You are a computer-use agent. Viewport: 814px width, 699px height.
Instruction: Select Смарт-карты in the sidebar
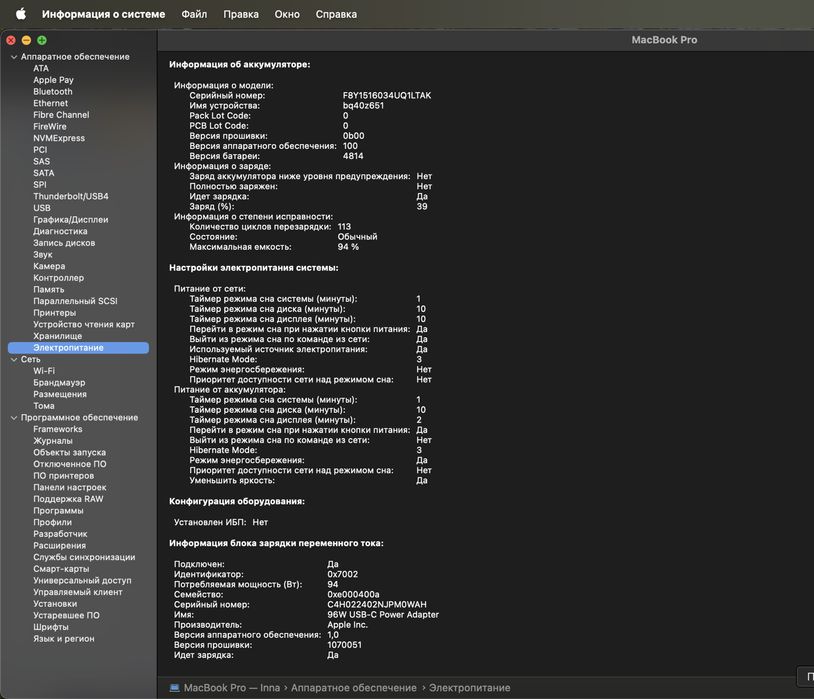point(61,569)
